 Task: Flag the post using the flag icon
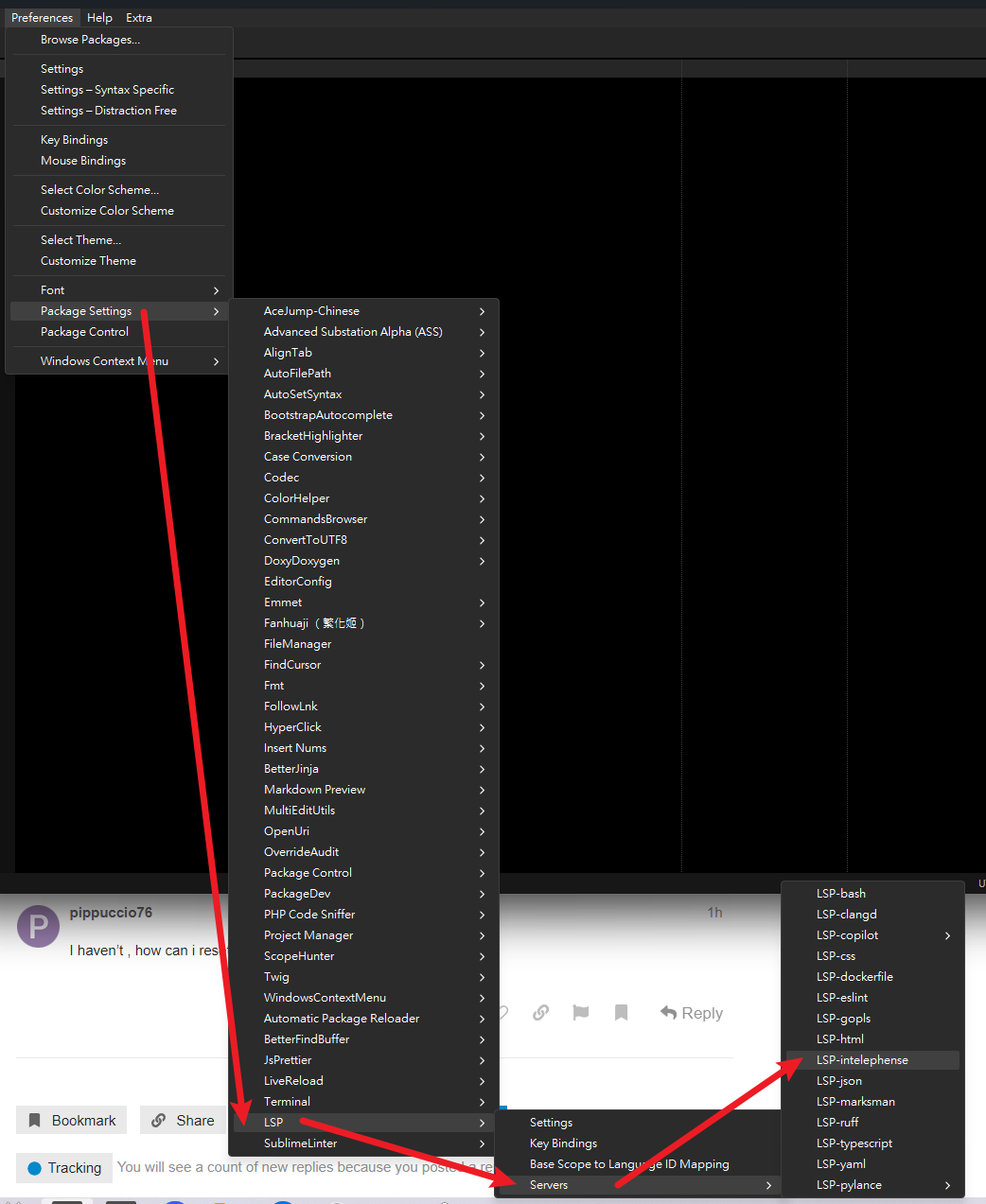click(581, 1013)
